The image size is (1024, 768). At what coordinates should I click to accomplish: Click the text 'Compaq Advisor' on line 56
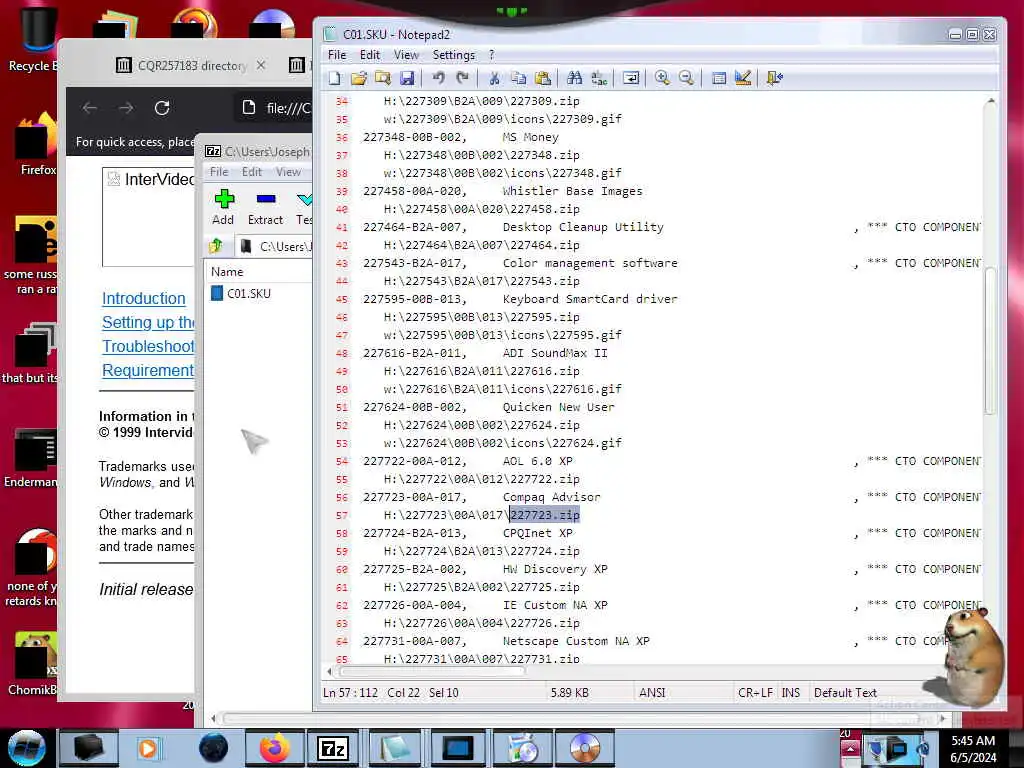coord(551,497)
